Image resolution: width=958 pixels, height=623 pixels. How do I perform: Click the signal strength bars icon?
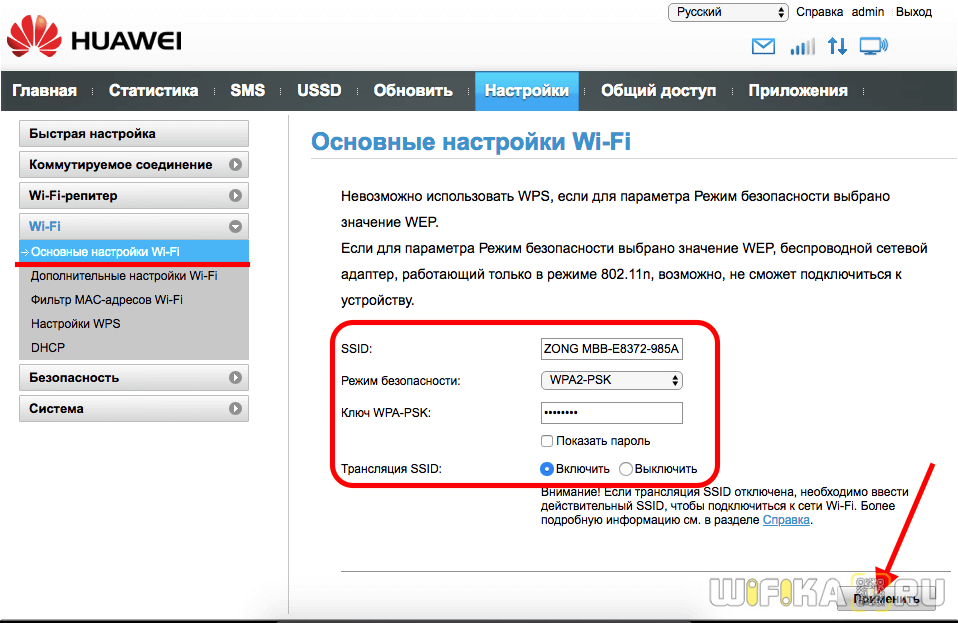(802, 46)
